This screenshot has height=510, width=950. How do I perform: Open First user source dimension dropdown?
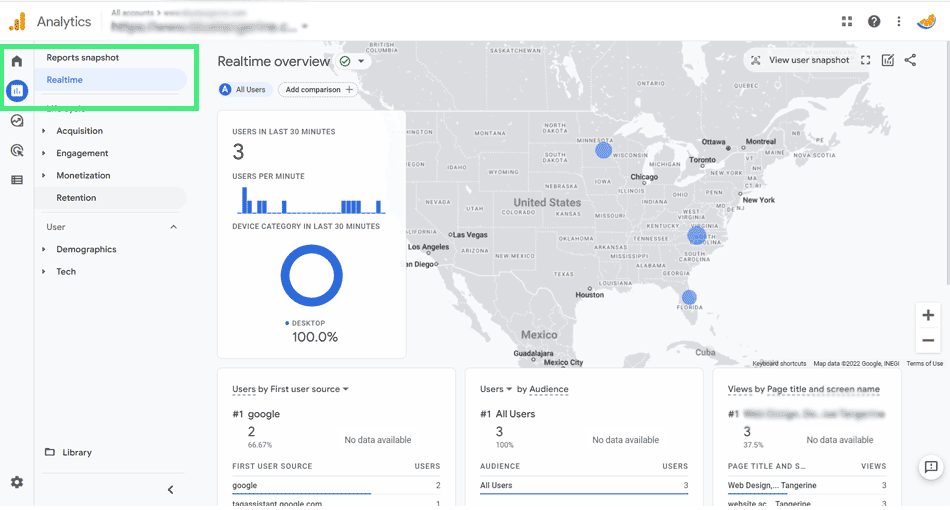(346, 389)
